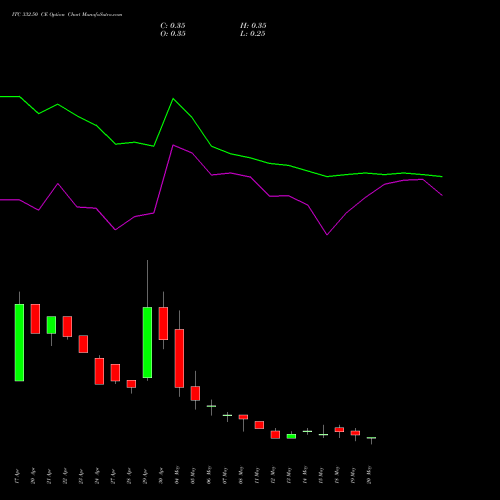Select the red candle for 30 Apr

click(x=163, y=323)
